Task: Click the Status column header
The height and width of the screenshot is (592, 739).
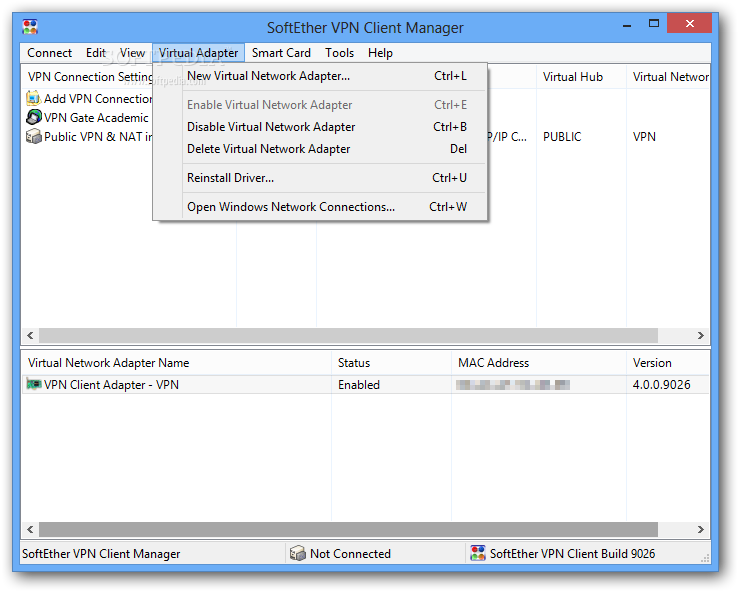Action: tap(391, 363)
